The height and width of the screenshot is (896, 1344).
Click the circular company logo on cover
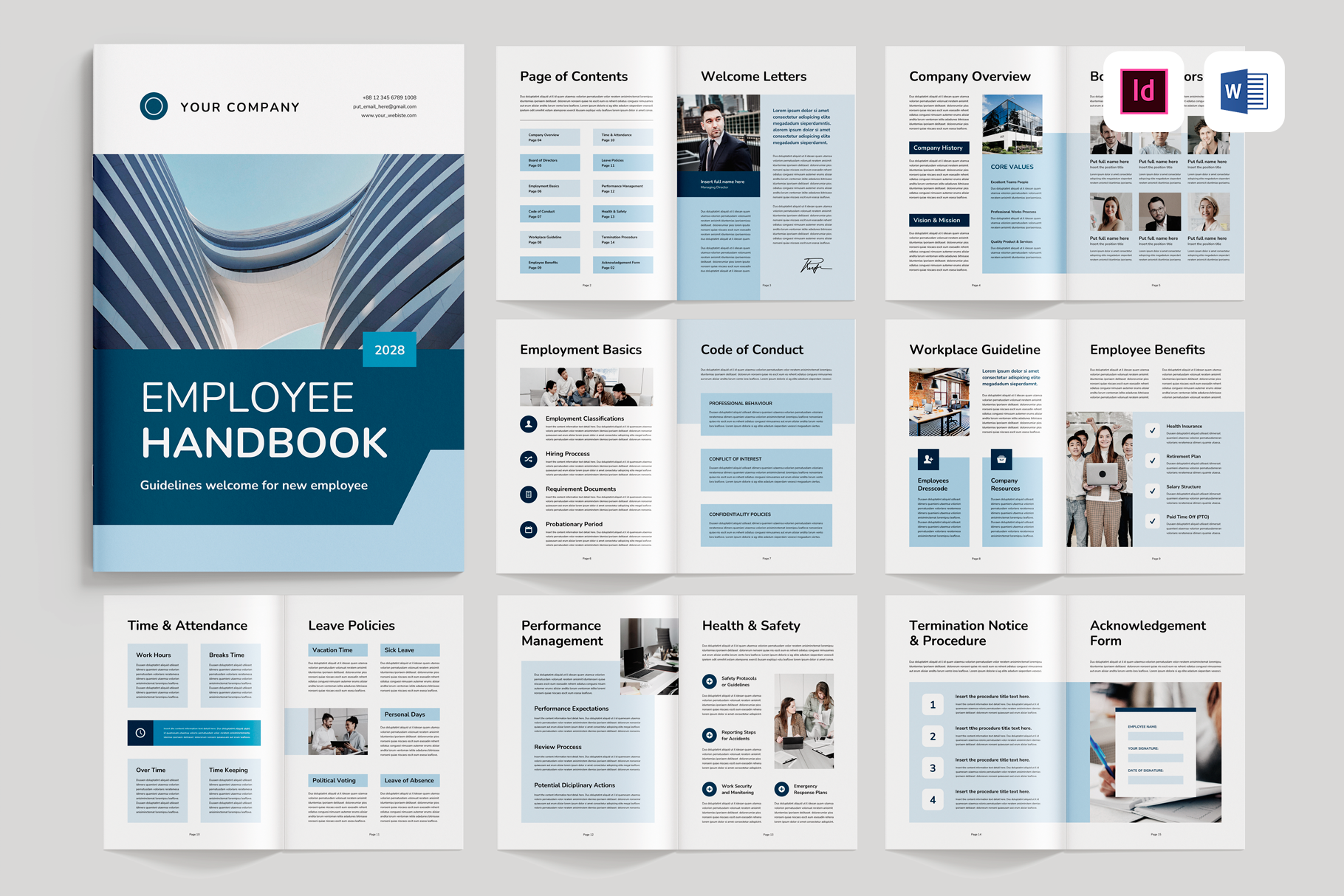point(154,106)
